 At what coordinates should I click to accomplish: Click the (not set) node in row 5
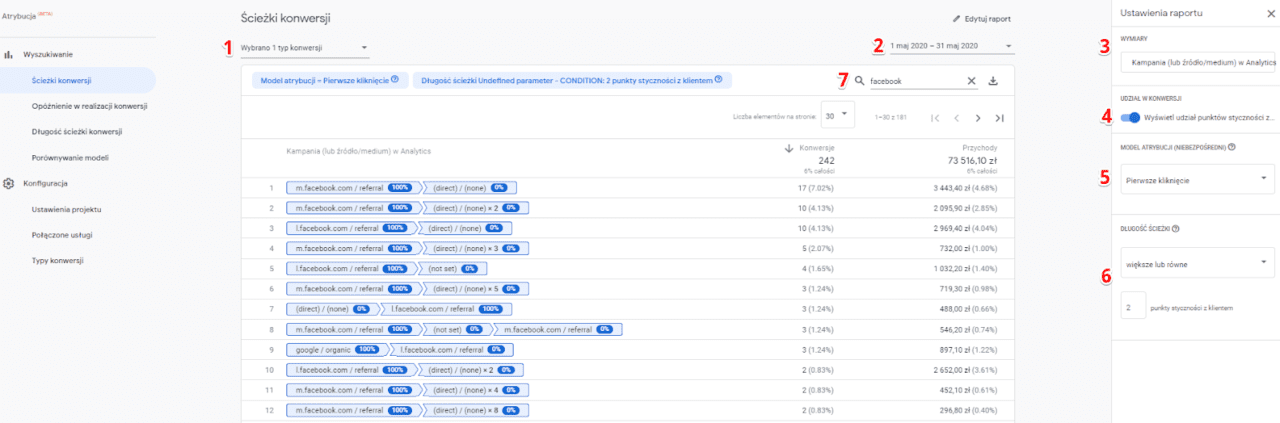tap(451, 269)
